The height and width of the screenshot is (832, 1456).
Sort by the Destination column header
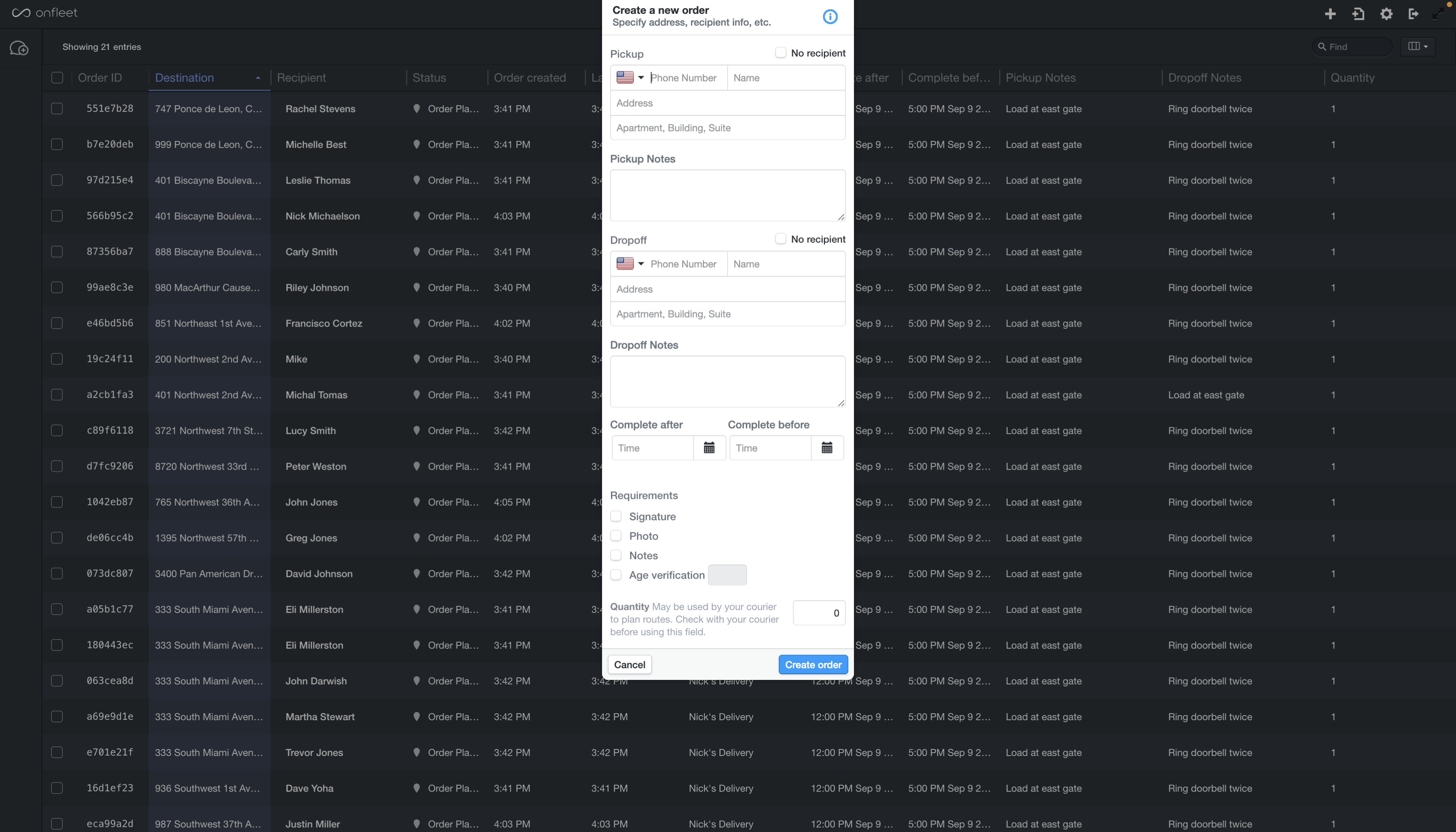pos(185,78)
